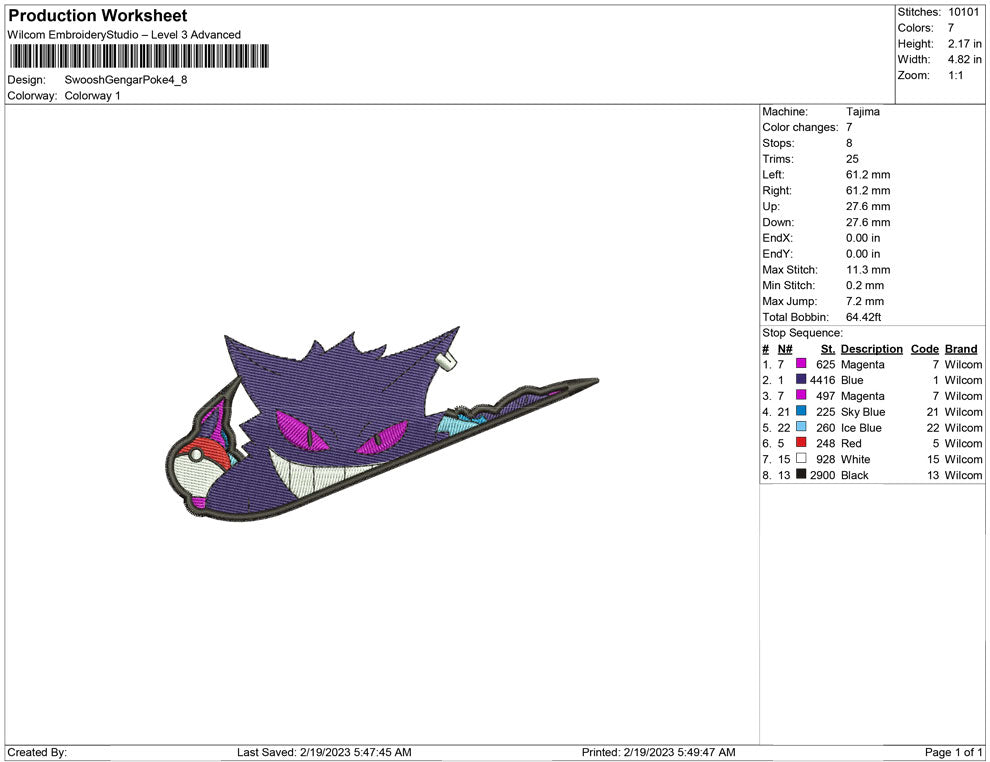990x762 pixels.
Task: Click the design name 'SwooshGengarPoke4_8'
Action: (126, 80)
